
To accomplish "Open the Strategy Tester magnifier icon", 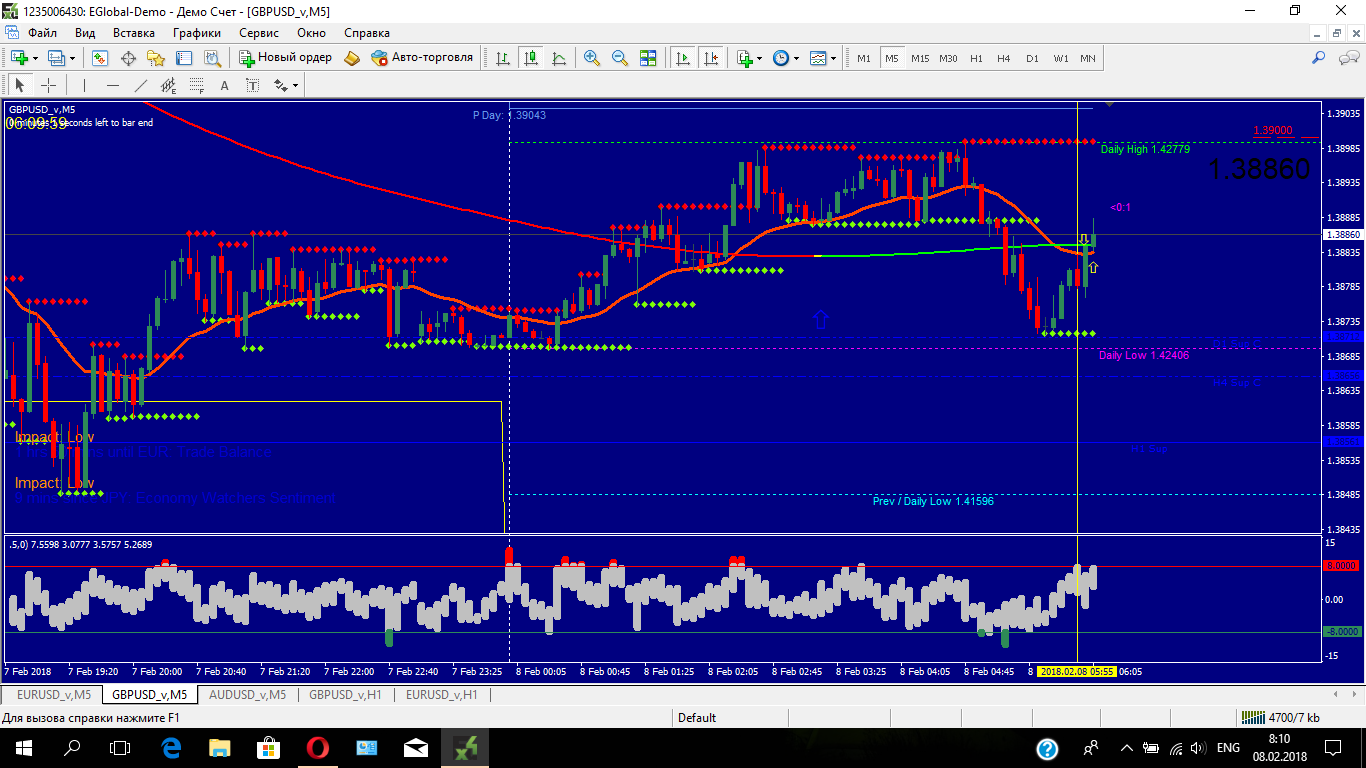I will coord(213,58).
